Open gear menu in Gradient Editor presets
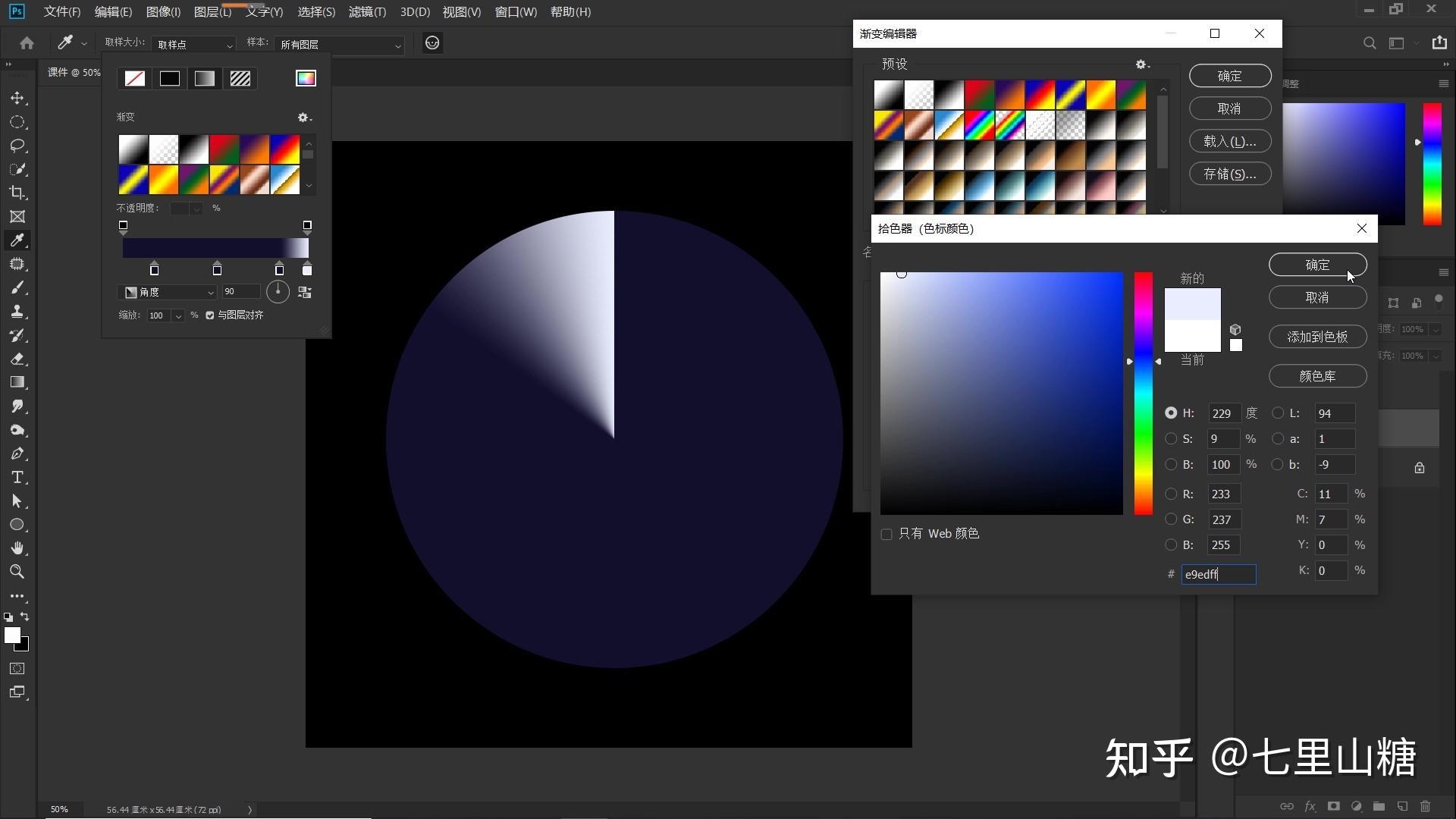The width and height of the screenshot is (1456, 819). tap(1142, 64)
